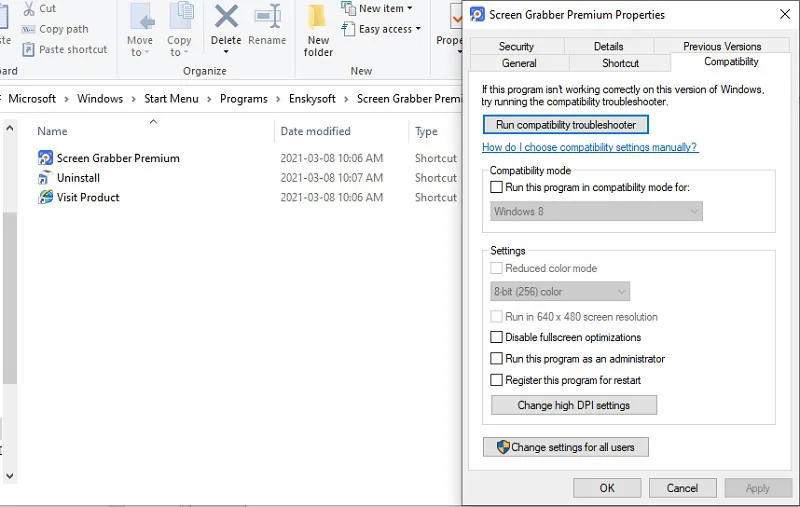The height and width of the screenshot is (507, 800).
Task: Go to Microsoft in breadcrumb path
Action: [x=32, y=98]
